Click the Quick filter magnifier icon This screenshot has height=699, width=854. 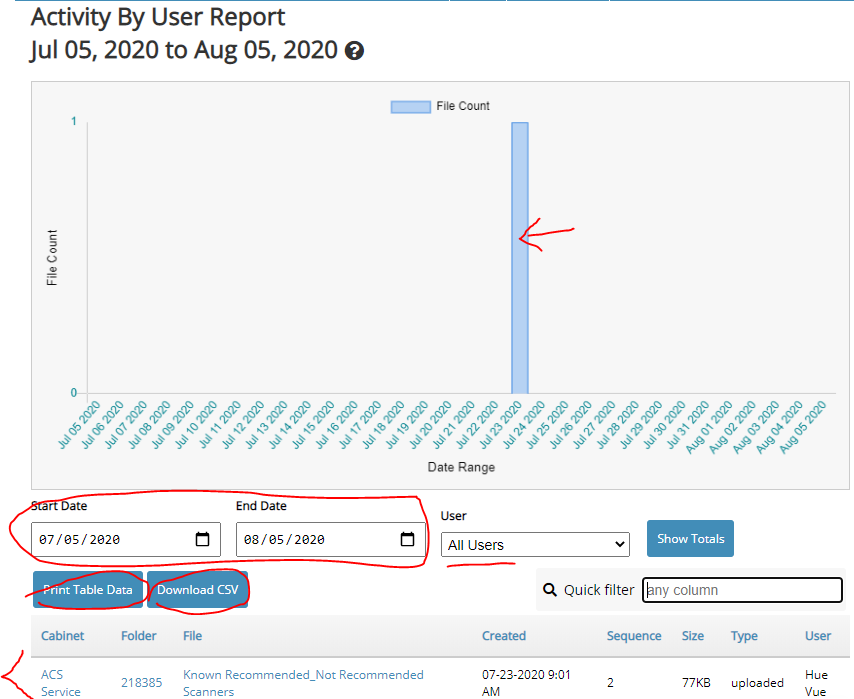[x=549, y=590]
